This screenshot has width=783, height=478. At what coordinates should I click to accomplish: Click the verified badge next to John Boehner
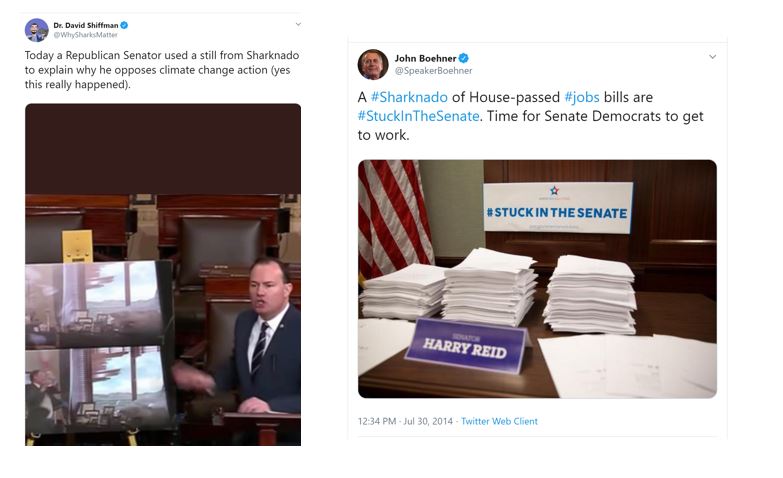click(x=464, y=58)
